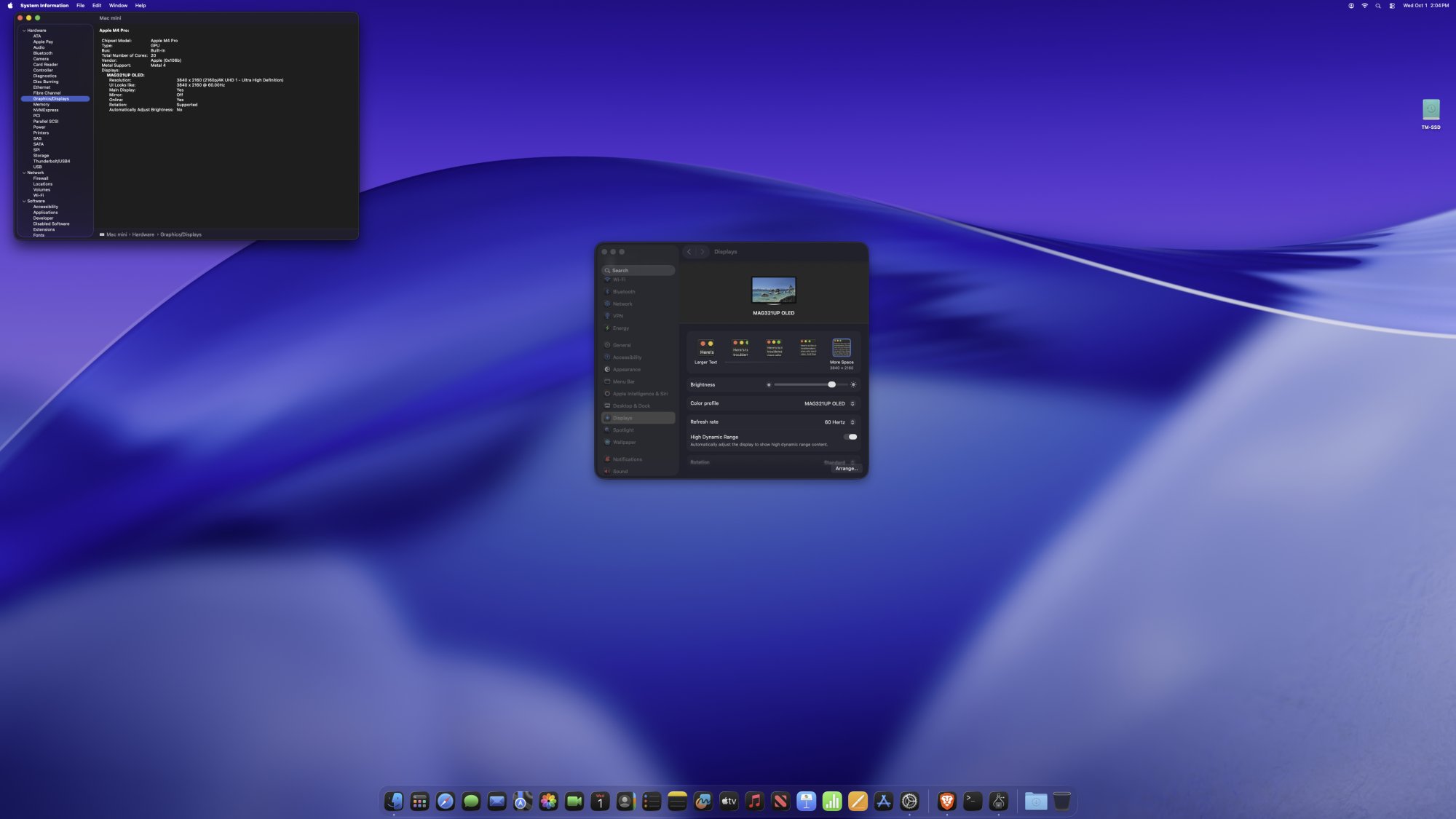Select Memory in the System Information sidebar

click(x=41, y=105)
